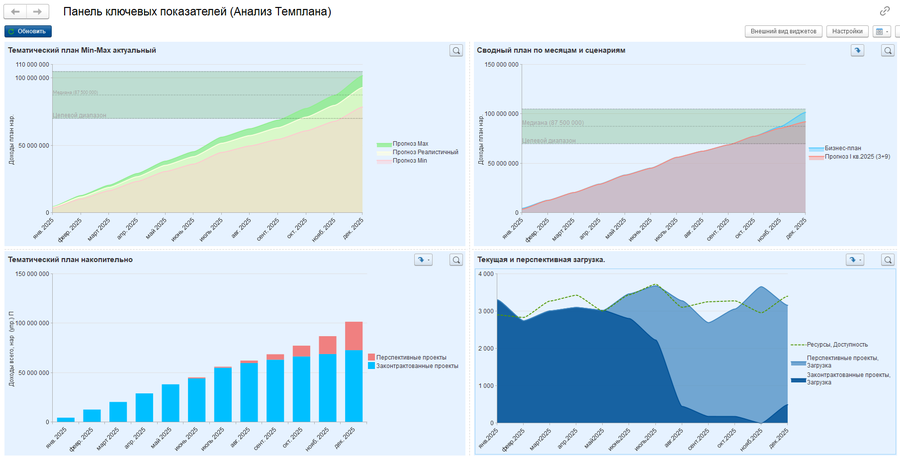Click magnifier on 'Текущая и перспективная загрузка' widget
The height and width of the screenshot is (459, 900).
tap(888, 260)
